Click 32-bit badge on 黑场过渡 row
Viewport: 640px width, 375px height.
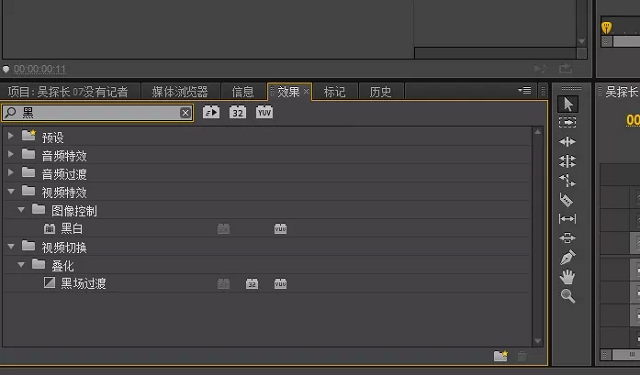pyautogui.click(x=252, y=284)
